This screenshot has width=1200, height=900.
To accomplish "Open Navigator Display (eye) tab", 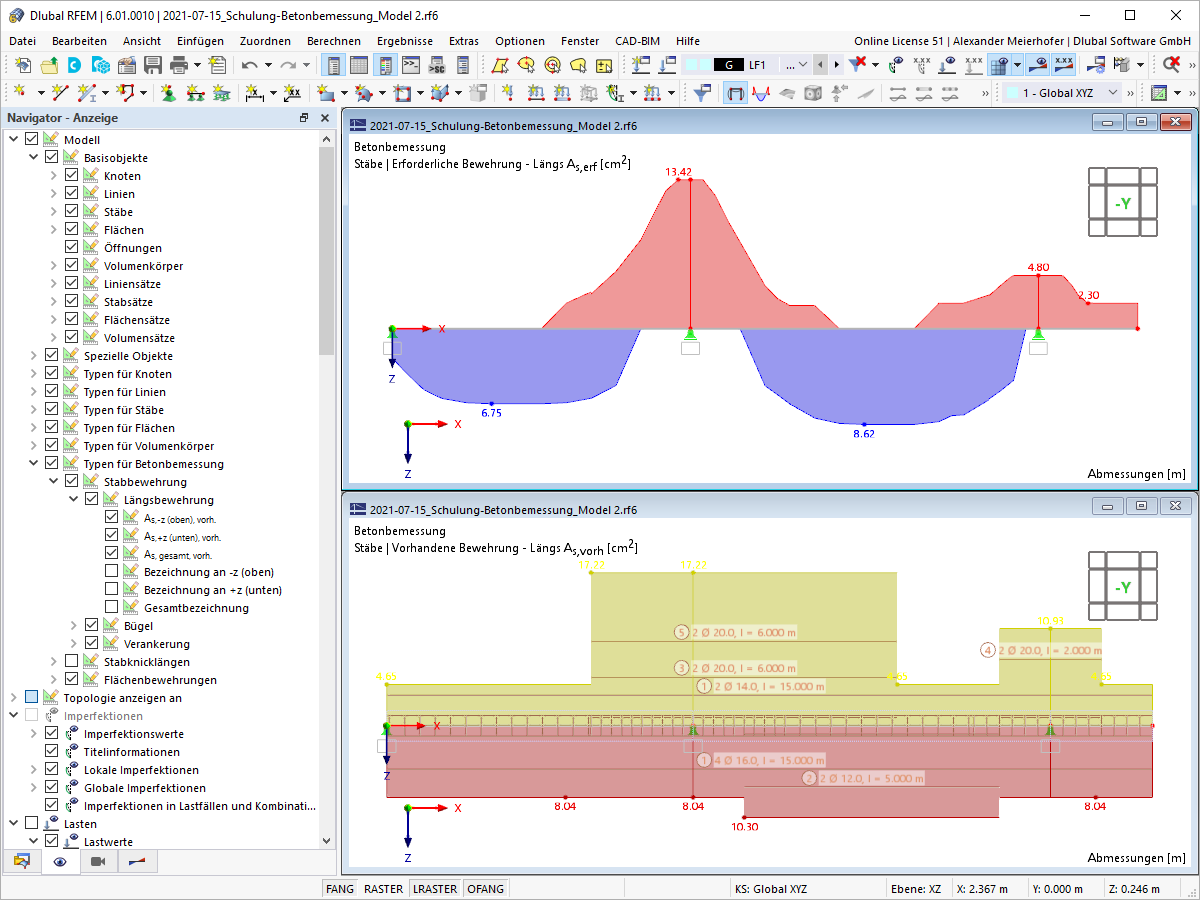I will 60,861.
